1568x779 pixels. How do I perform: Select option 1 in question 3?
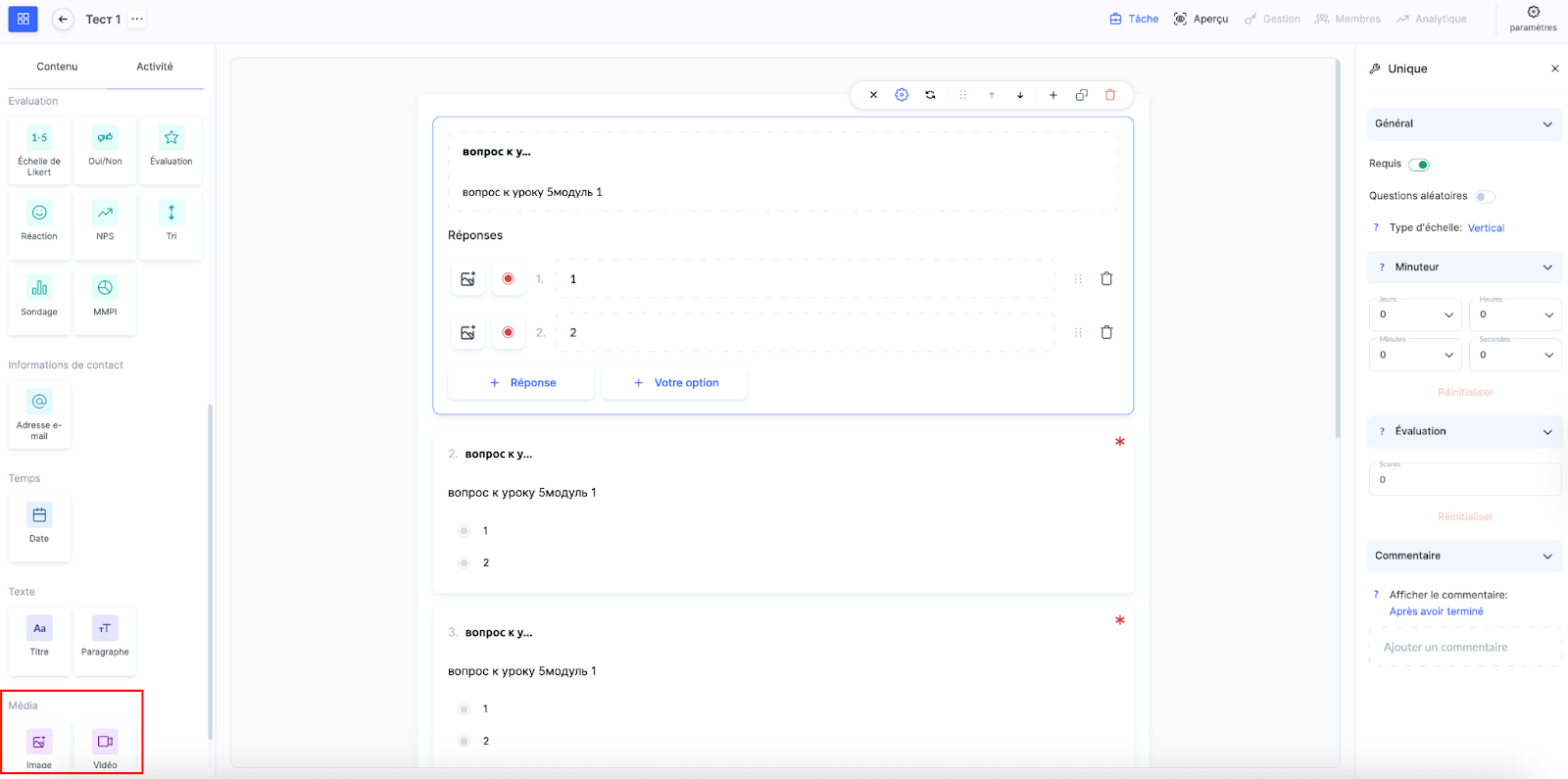pos(464,709)
